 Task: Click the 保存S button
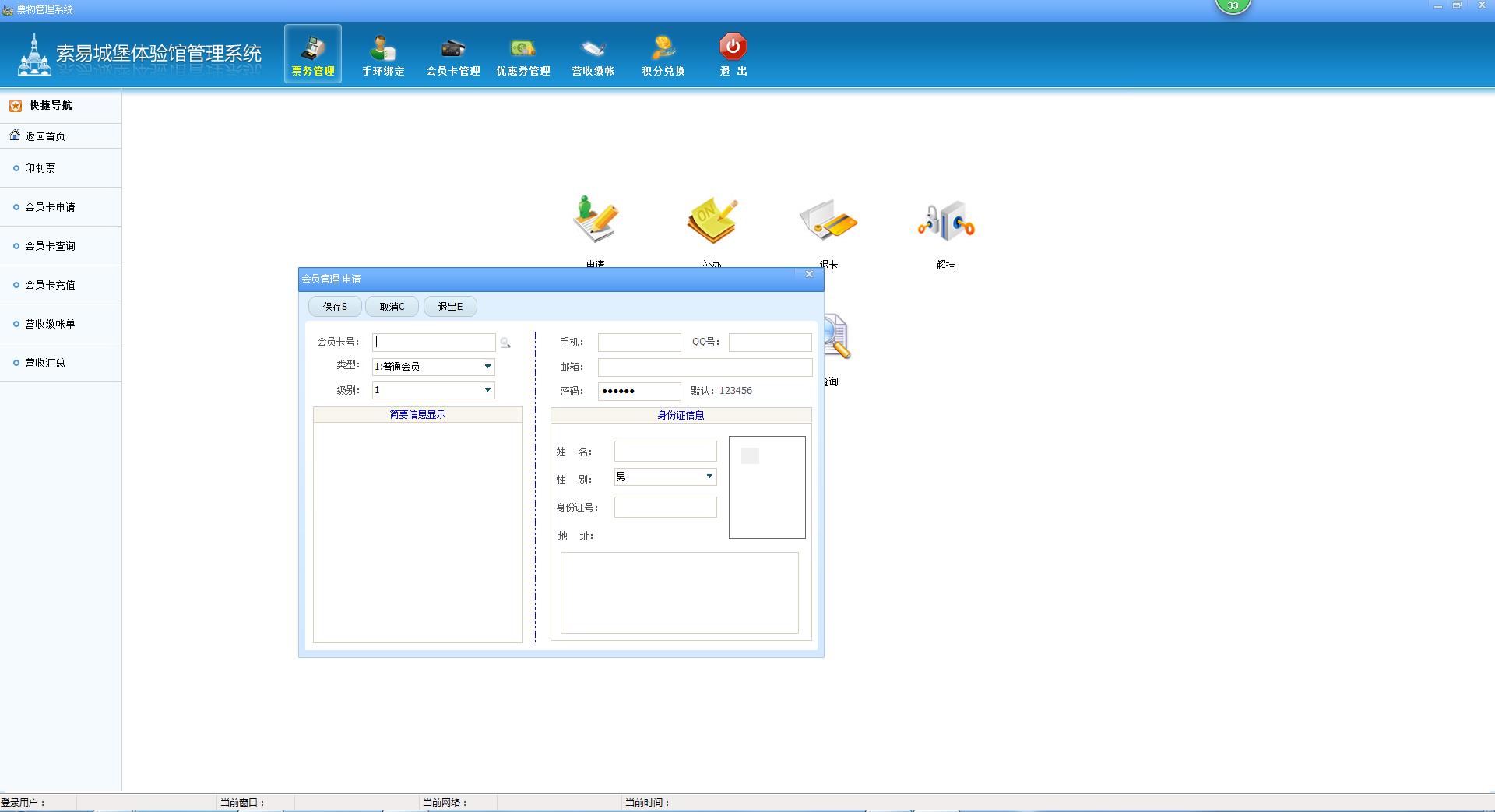pos(335,307)
